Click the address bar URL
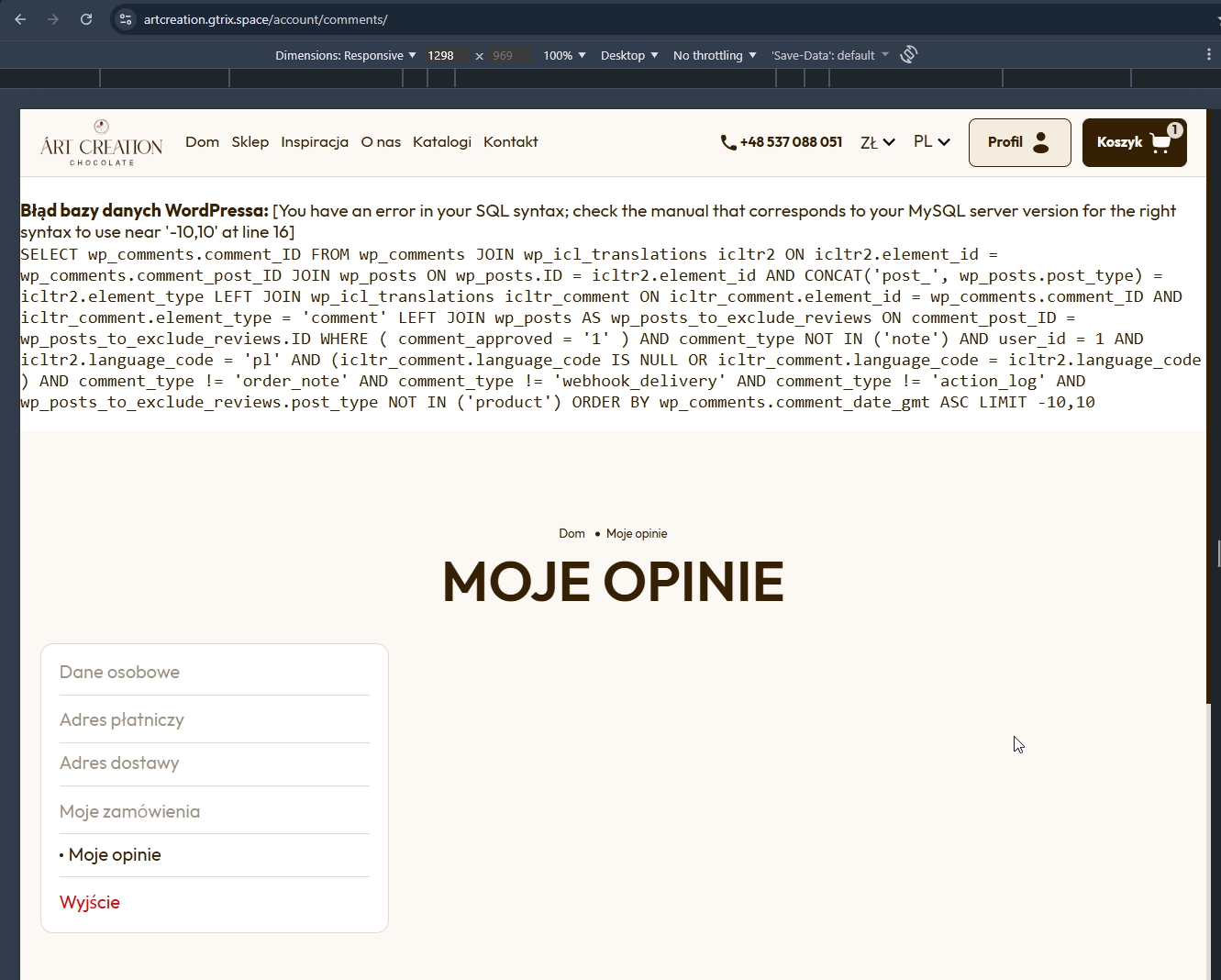Viewport: 1221px width, 980px height. click(x=266, y=19)
